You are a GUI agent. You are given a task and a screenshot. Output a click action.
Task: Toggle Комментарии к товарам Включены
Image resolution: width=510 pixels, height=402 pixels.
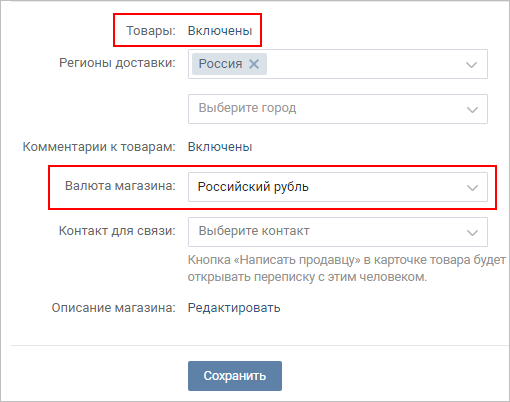pyautogui.click(x=220, y=147)
